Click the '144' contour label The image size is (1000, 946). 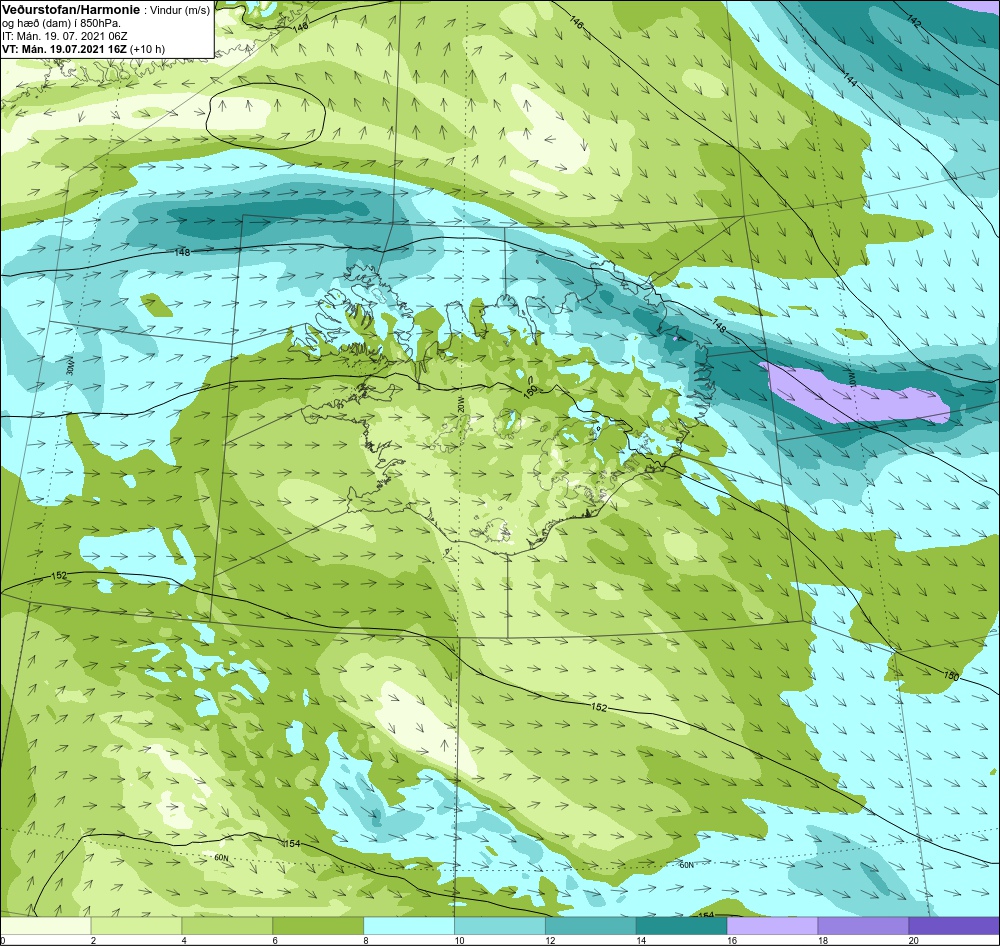pos(850,80)
